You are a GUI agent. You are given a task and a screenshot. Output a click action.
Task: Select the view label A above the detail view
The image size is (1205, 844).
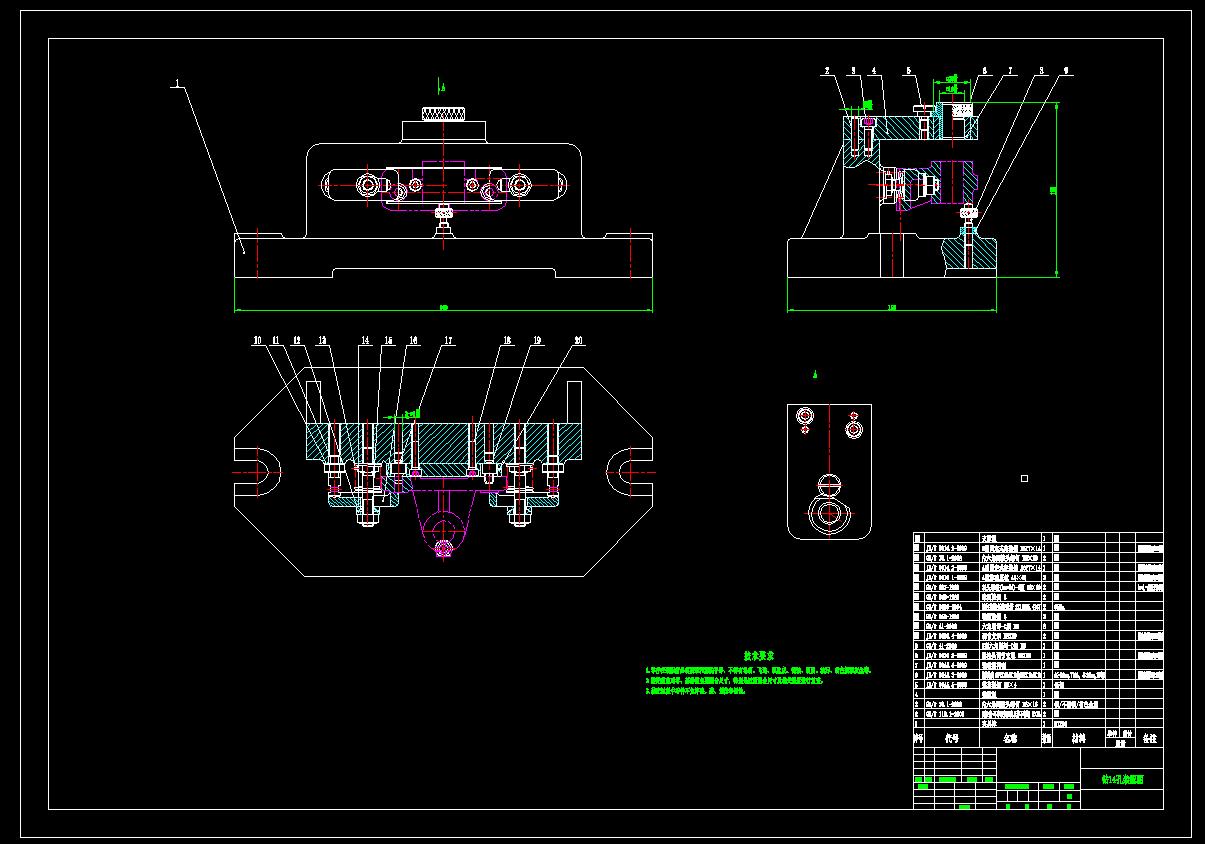[815, 373]
